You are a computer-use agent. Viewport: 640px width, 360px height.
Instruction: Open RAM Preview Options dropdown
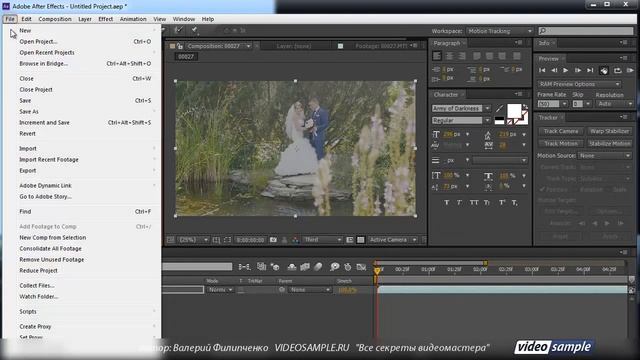click(579, 84)
